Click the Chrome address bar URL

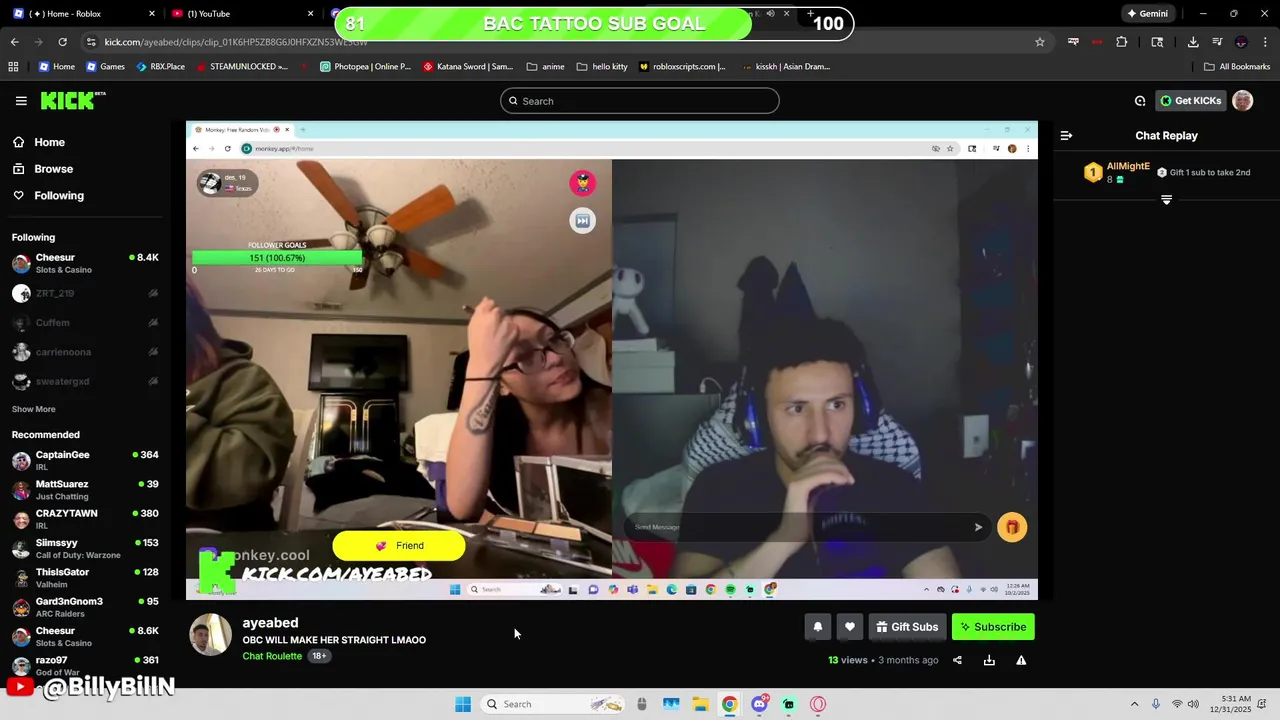[x=236, y=42]
